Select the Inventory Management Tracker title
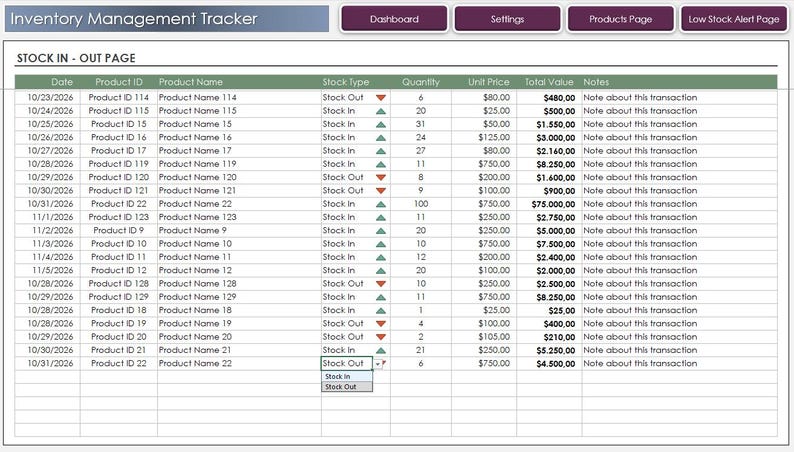The width and height of the screenshot is (794, 452). [134, 19]
